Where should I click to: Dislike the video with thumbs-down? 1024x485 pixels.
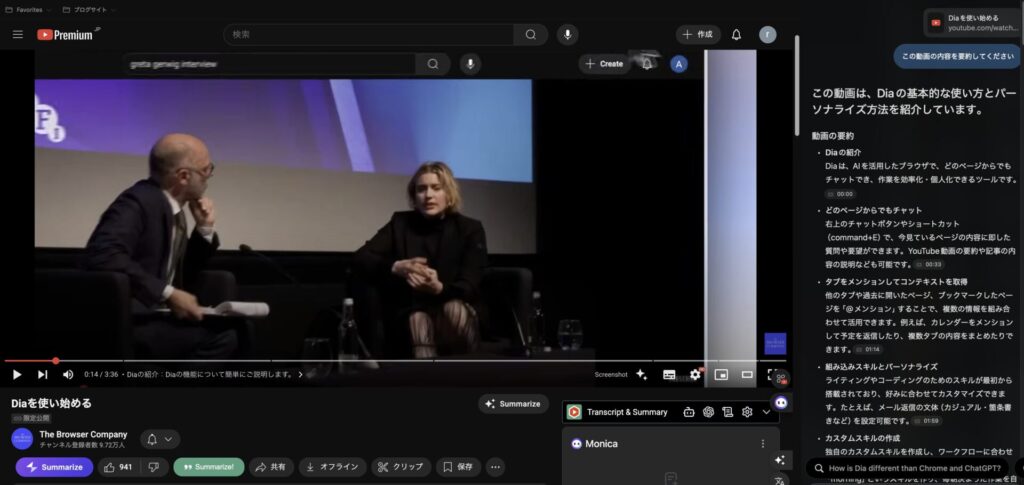[x=153, y=467]
